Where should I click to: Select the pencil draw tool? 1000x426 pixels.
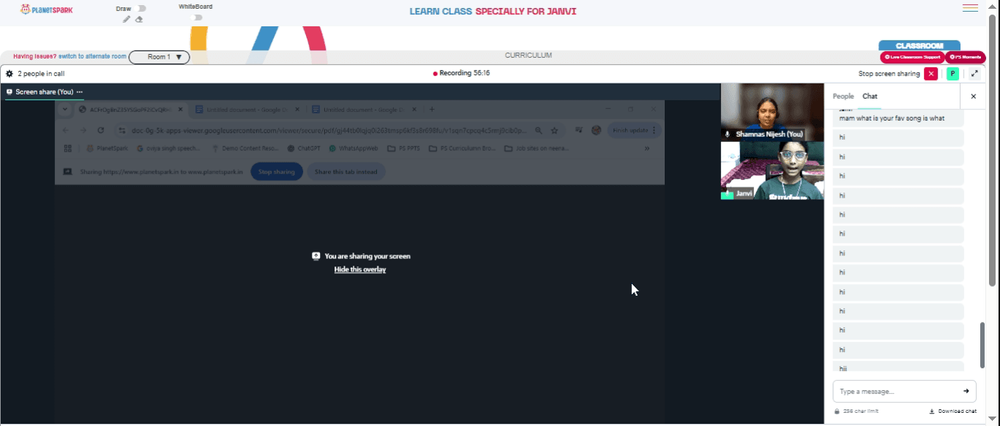point(126,19)
